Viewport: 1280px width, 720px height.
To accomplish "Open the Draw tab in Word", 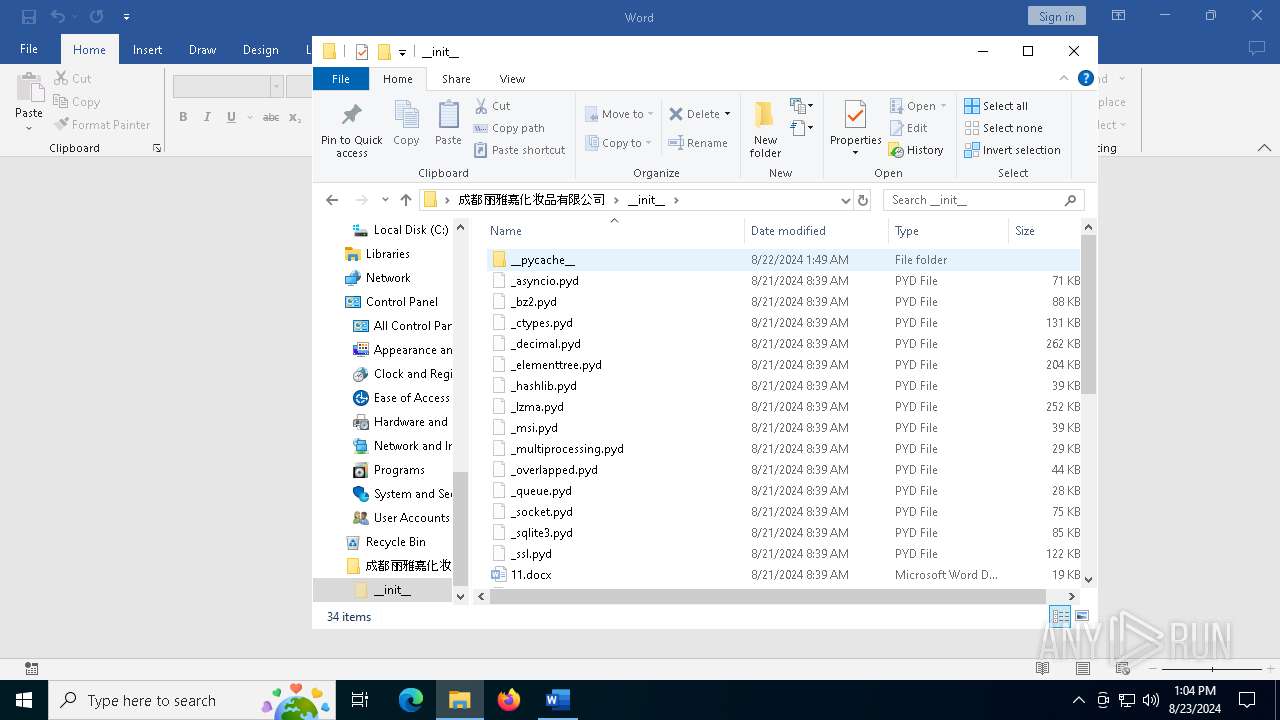I will (x=202, y=50).
